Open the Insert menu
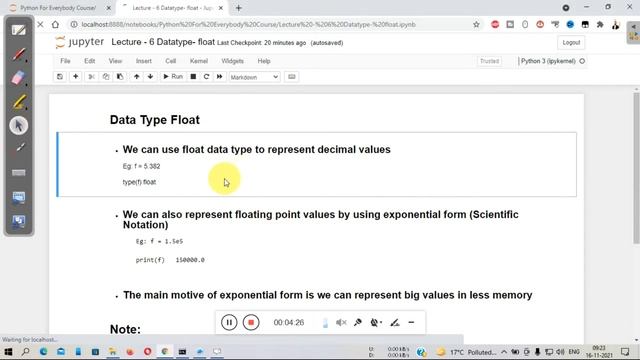This screenshot has height=360, width=640. tap(144, 61)
